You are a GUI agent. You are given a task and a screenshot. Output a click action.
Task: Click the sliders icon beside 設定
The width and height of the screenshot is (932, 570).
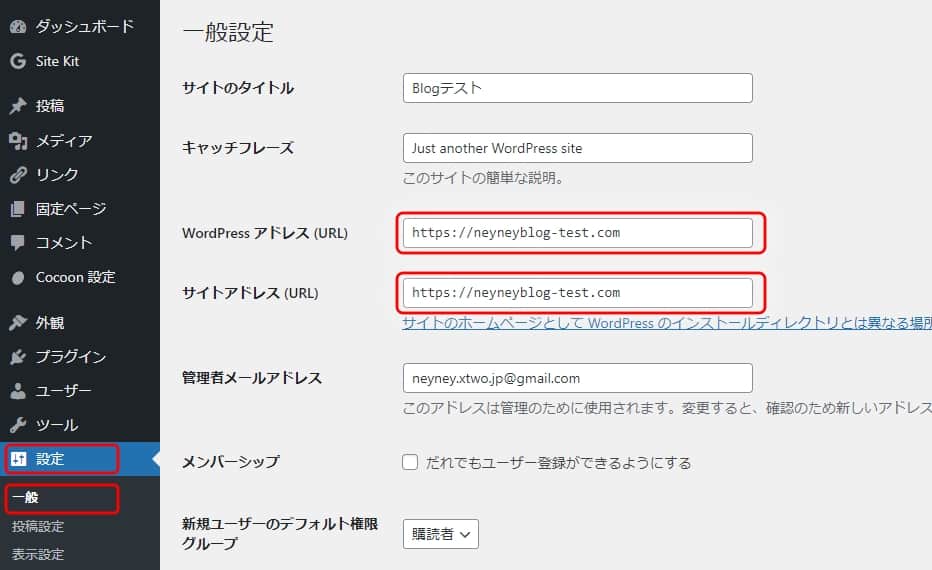(18, 459)
